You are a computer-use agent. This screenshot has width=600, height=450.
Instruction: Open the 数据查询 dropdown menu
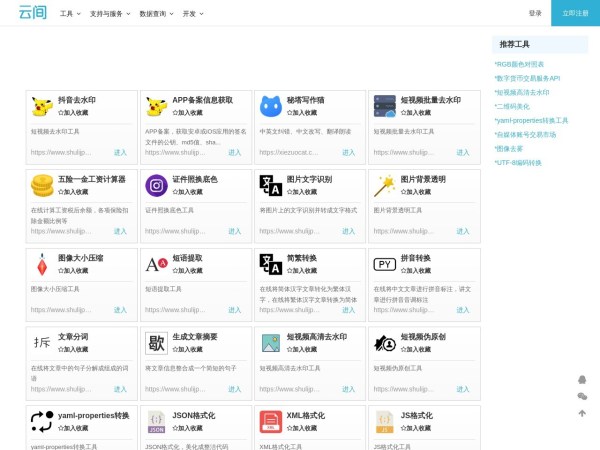156,14
